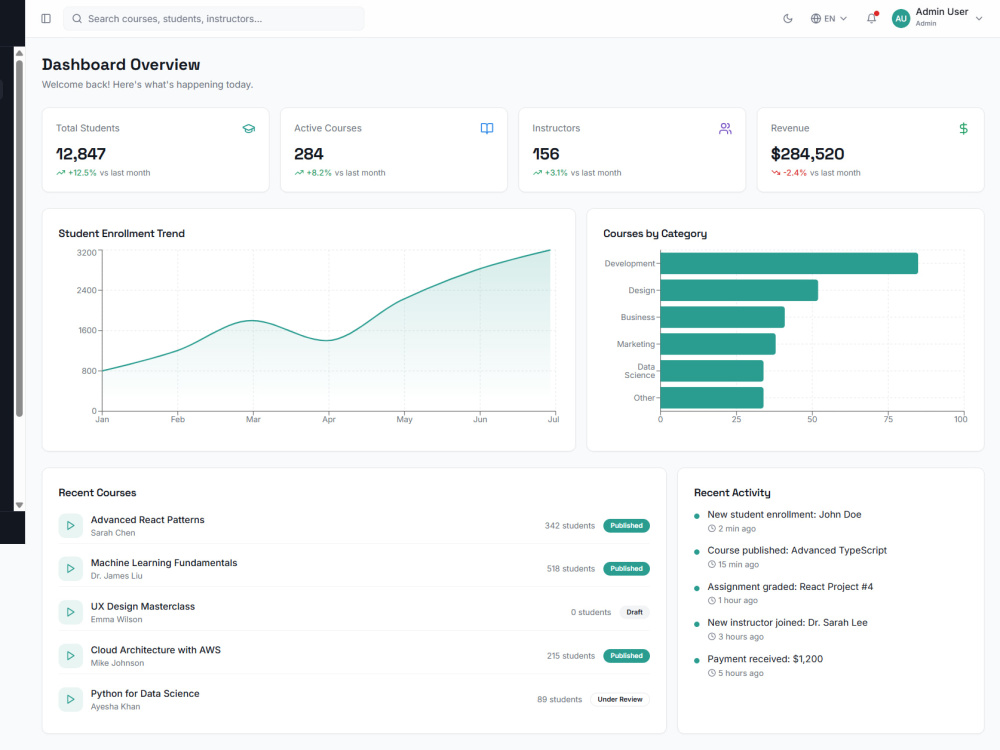Click the -2.4% downward trend icon
Viewport: 1000px width, 750px height.
(776, 173)
